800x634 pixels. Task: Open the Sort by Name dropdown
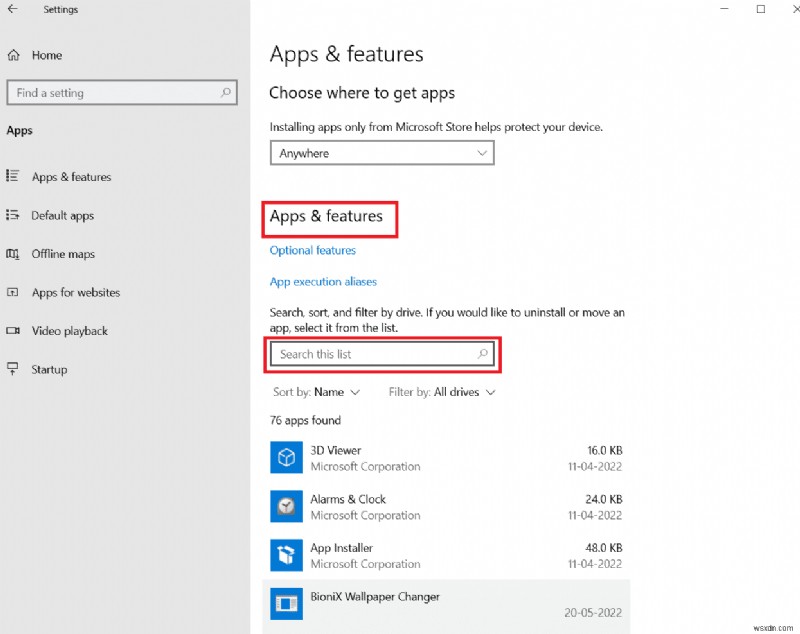click(x=316, y=392)
